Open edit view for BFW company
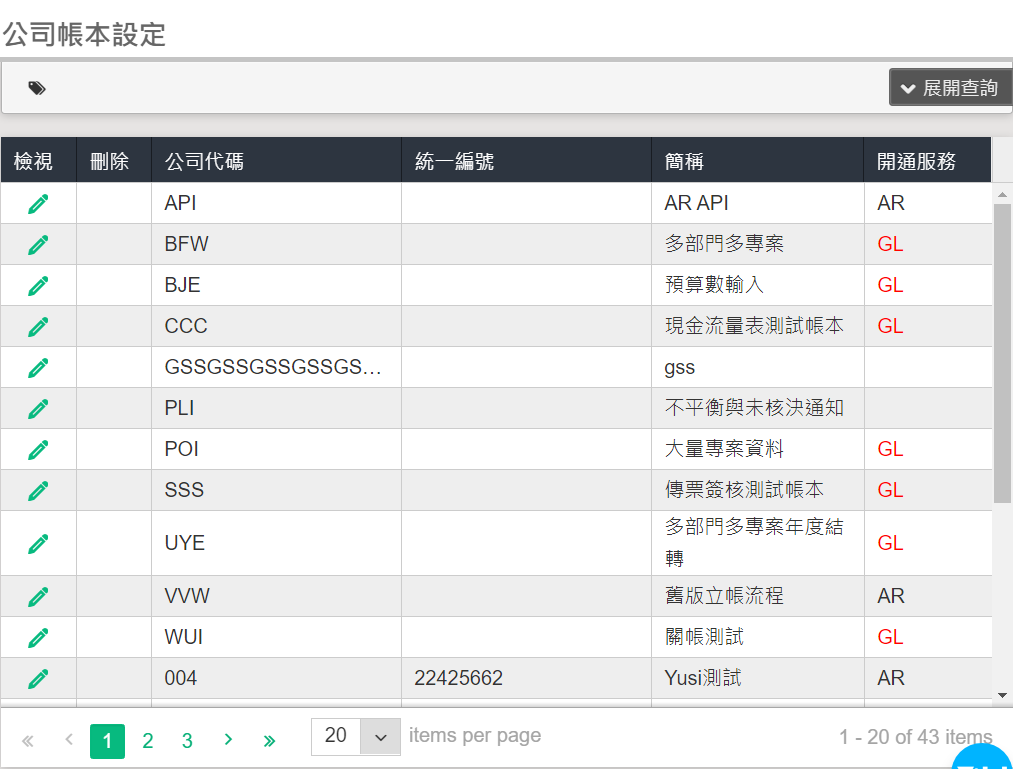Image resolution: width=1013 pixels, height=769 pixels. pos(38,244)
